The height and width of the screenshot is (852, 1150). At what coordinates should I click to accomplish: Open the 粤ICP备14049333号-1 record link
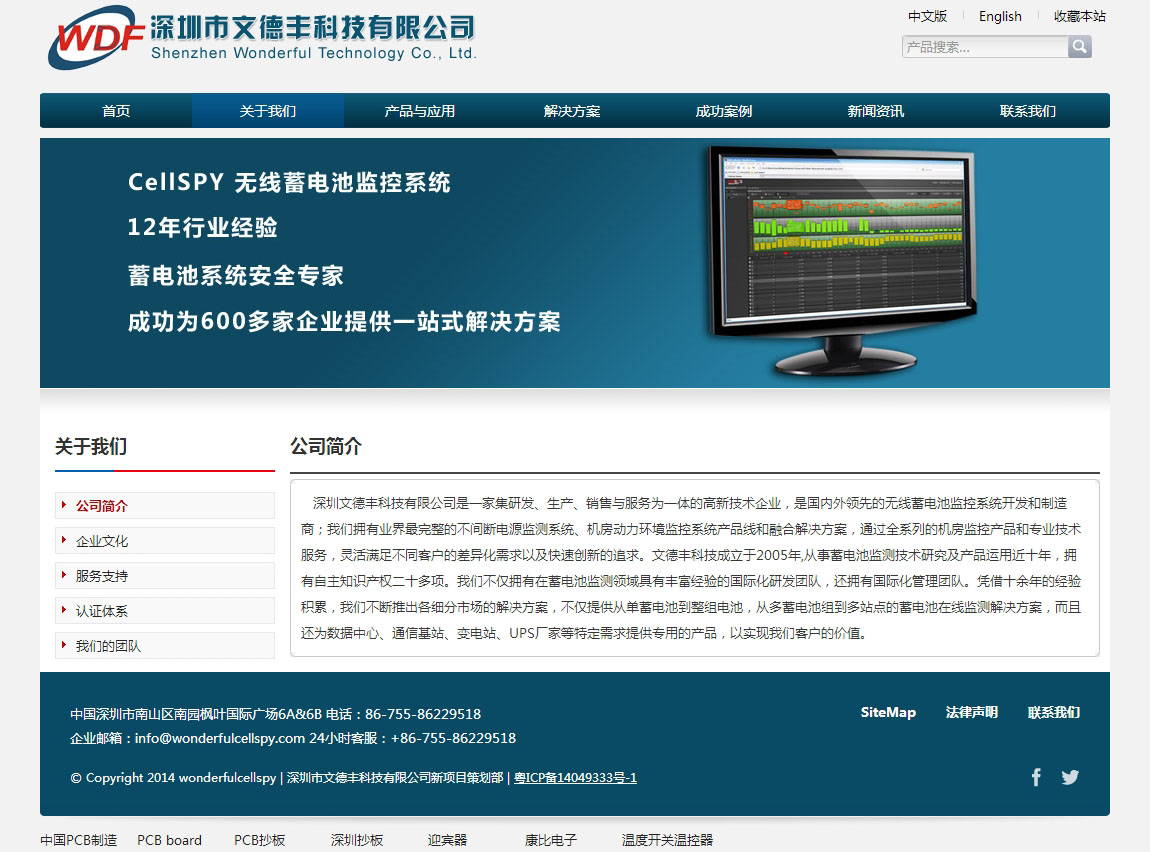coord(575,777)
